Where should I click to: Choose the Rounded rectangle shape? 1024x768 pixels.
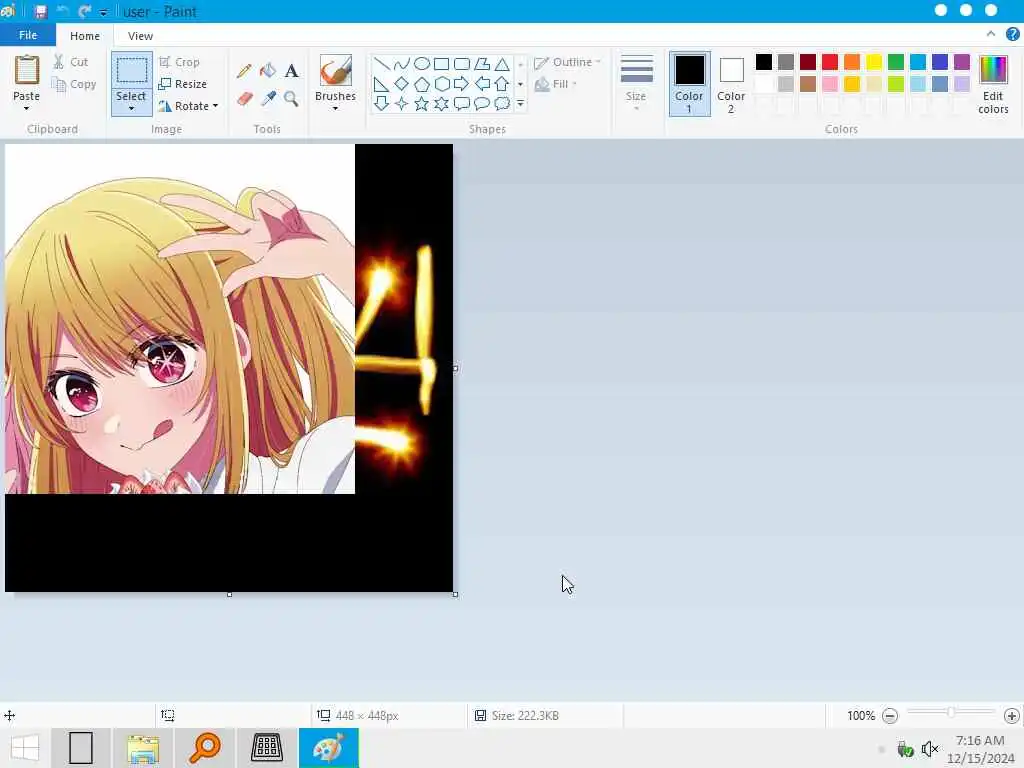click(x=462, y=64)
